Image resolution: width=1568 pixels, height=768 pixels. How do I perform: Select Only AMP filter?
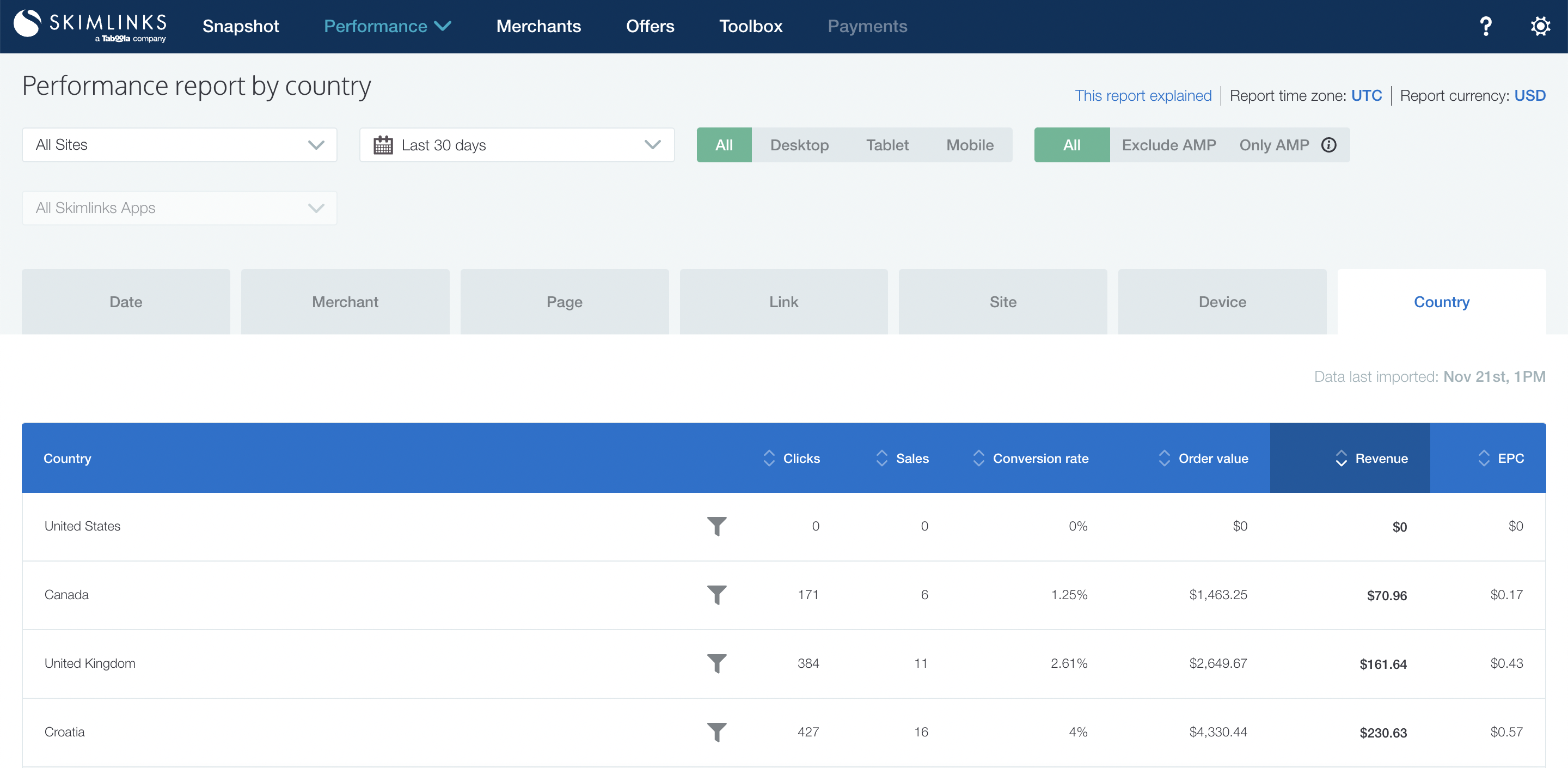[1274, 145]
